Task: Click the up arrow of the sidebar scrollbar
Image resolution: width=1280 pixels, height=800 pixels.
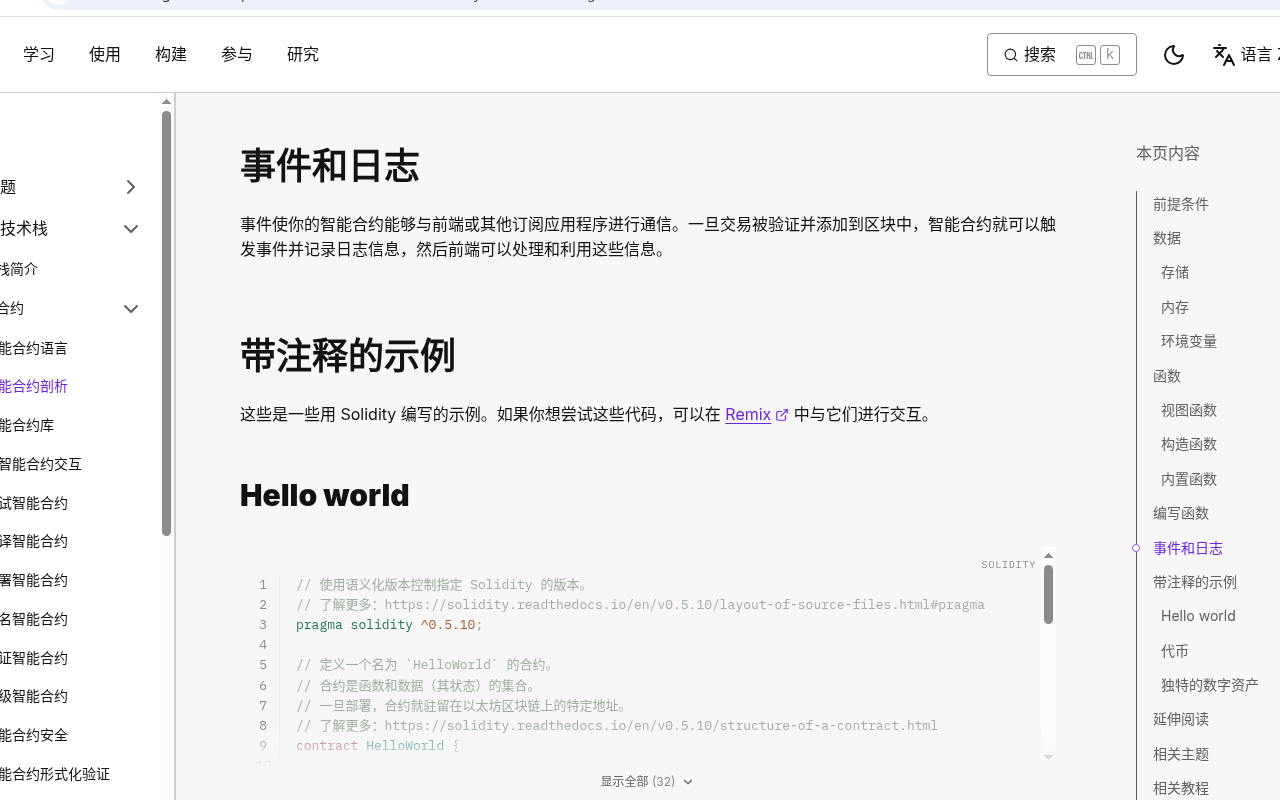Action: click(166, 102)
